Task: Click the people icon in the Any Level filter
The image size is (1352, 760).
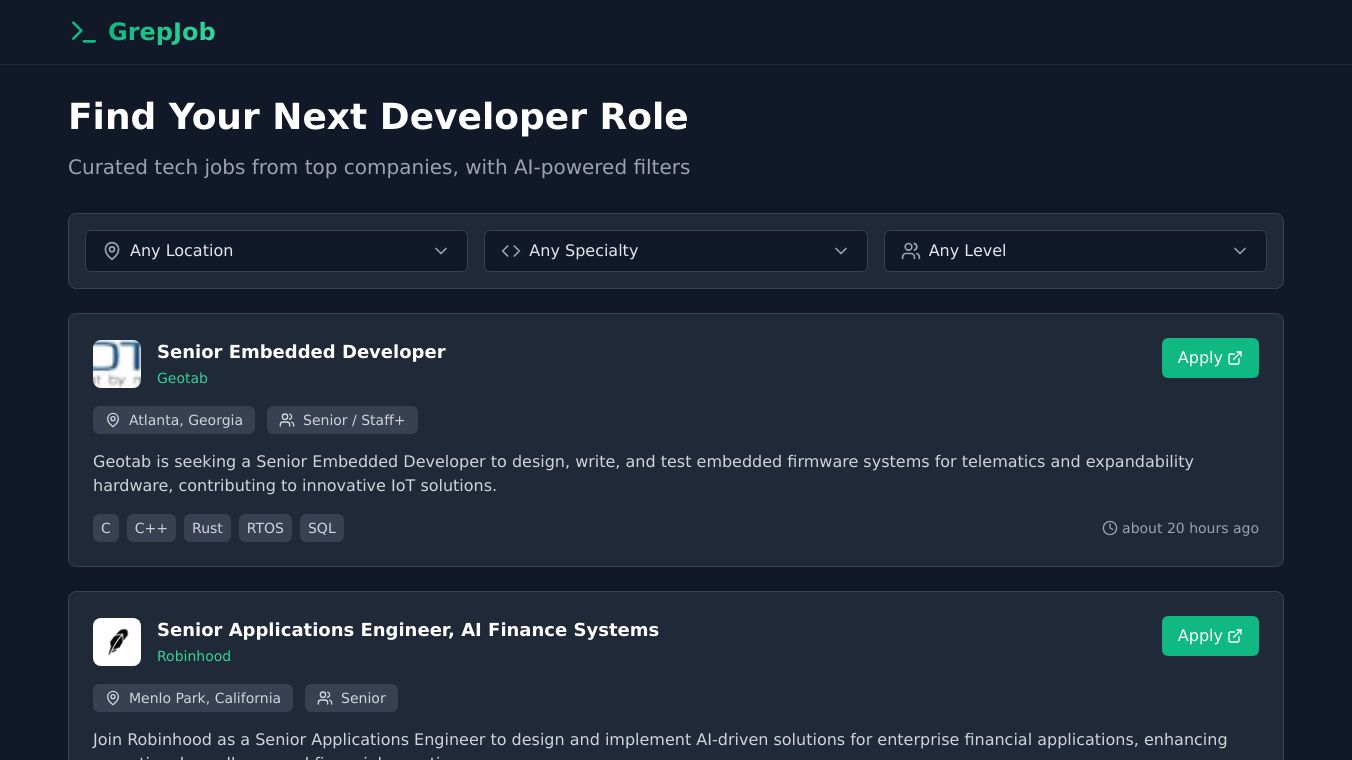Action: click(910, 251)
